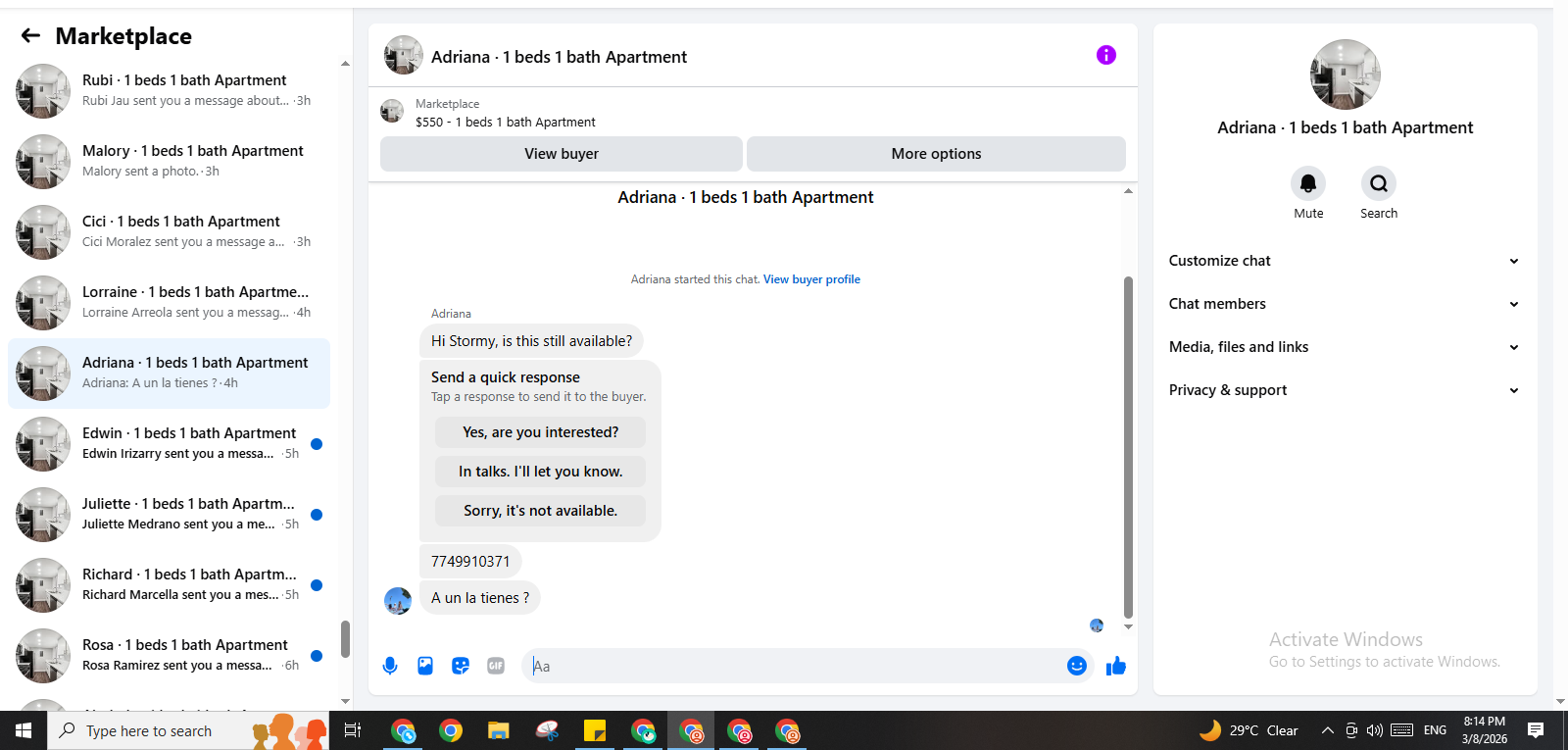
Task: Select Adriana's conversation in list
Action: pyautogui.click(x=169, y=373)
